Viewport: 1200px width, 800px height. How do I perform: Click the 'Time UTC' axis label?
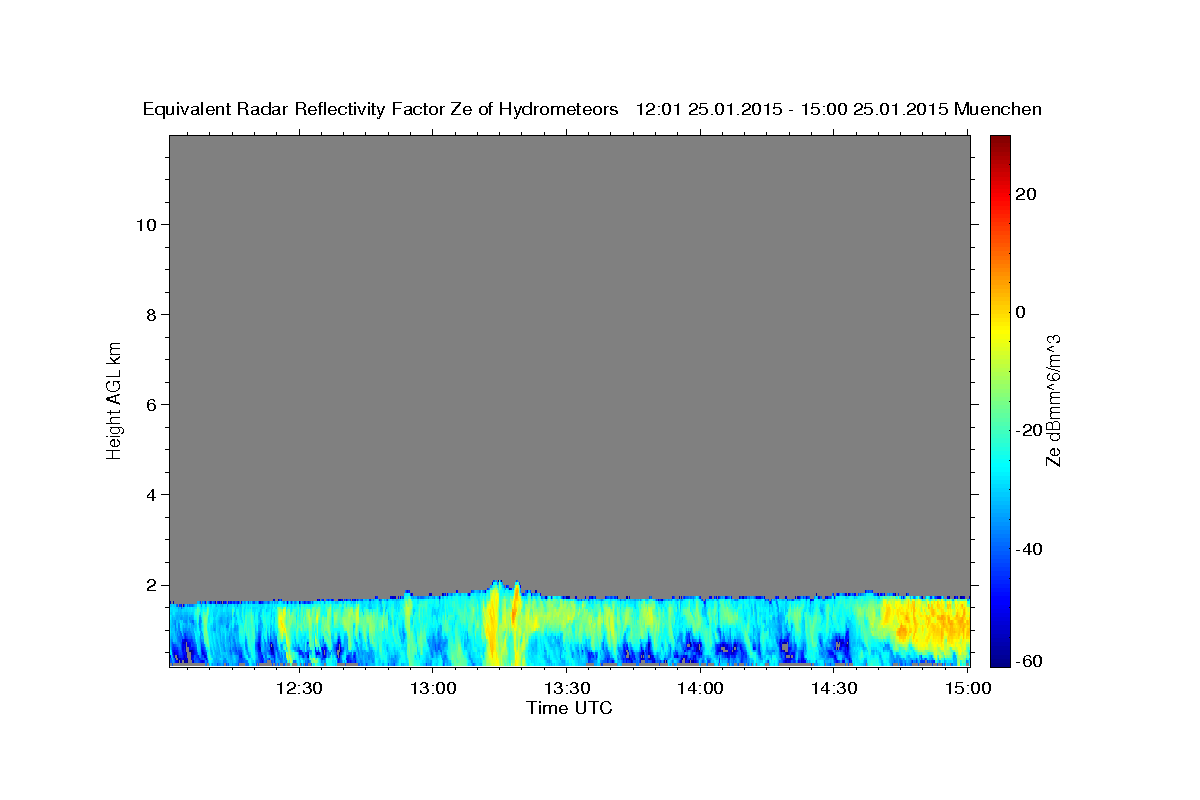[569, 708]
